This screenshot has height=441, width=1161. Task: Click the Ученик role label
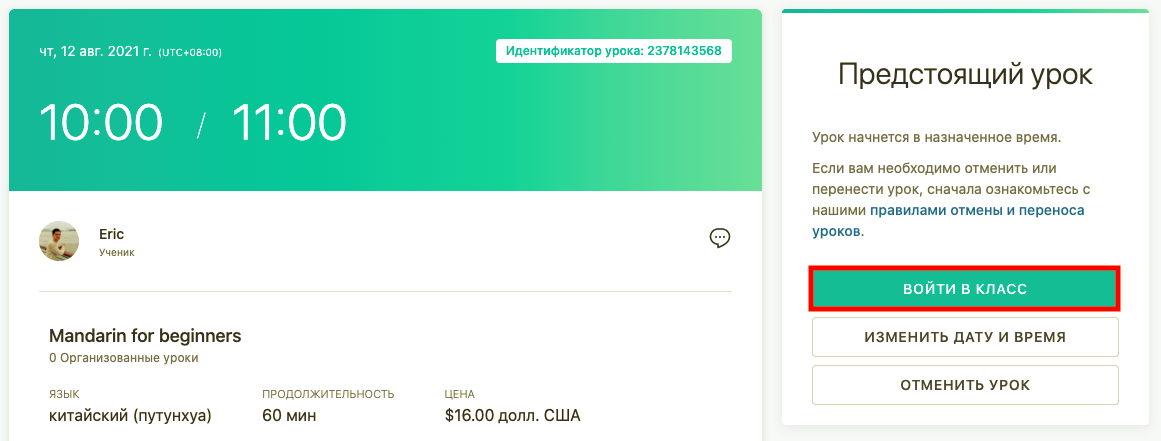117,252
